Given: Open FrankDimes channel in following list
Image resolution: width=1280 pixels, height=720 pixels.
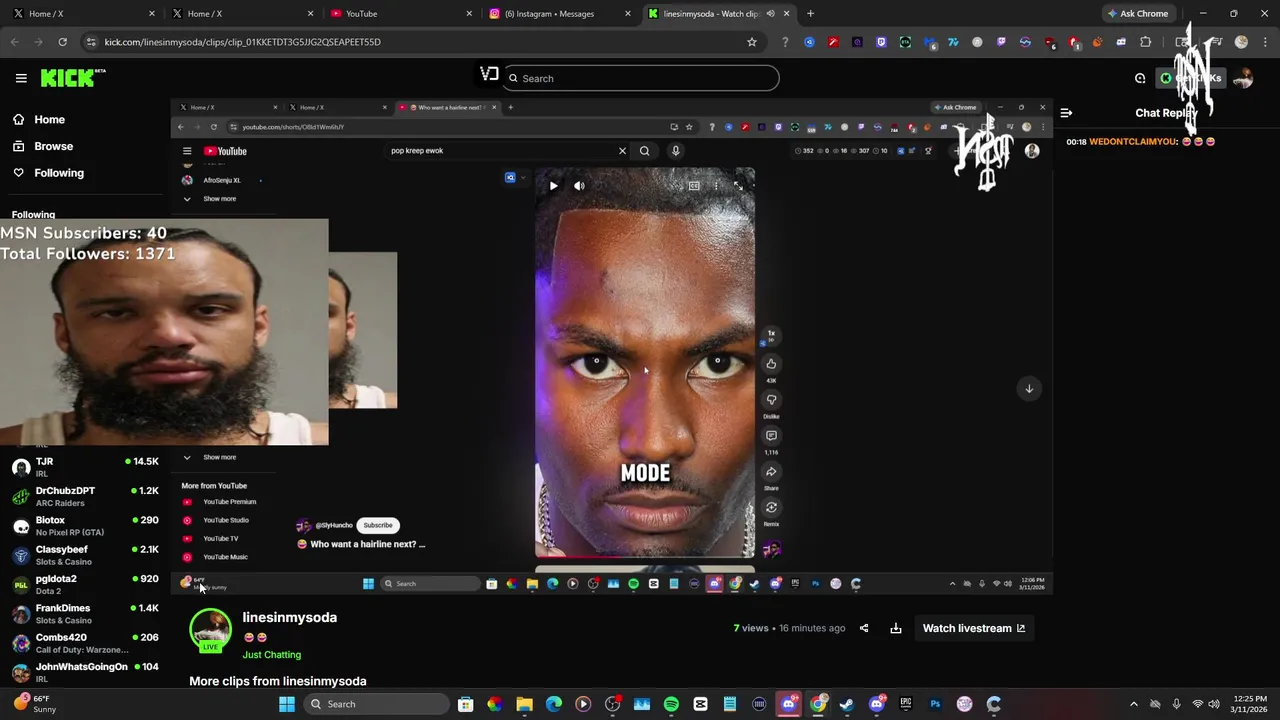Looking at the screenshot, I should pyautogui.click(x=85, y=613).
